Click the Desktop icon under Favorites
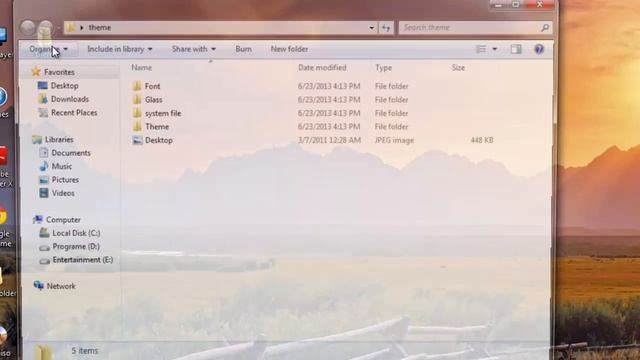The image size is (640, 360). coord(43,86)
